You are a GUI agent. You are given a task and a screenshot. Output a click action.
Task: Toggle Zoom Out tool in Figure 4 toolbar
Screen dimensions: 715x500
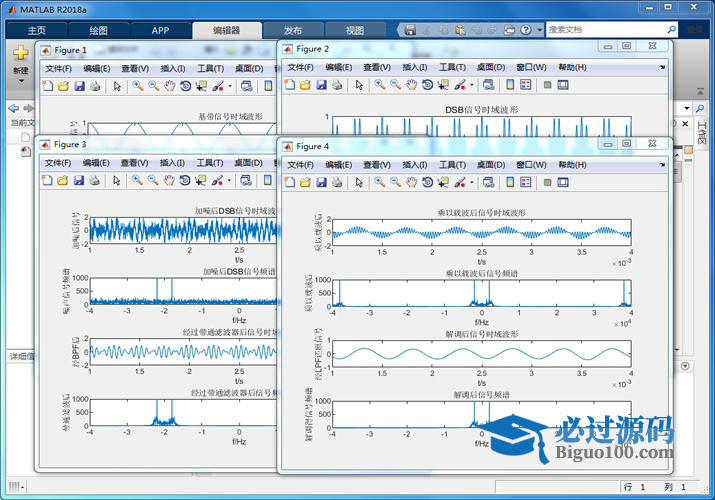click(395, 182)
